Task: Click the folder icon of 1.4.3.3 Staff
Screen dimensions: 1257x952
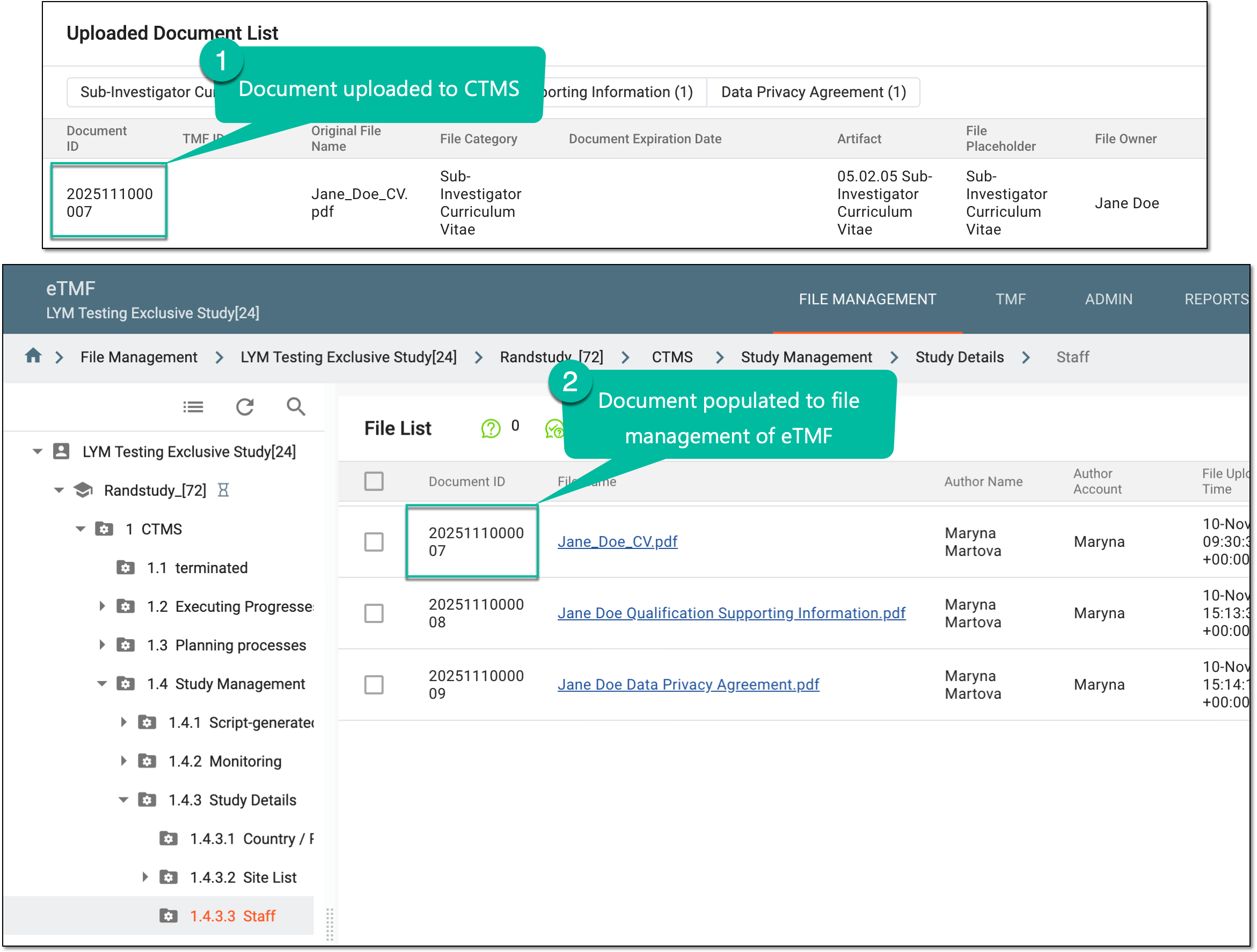Action: (x=169, y=916)
